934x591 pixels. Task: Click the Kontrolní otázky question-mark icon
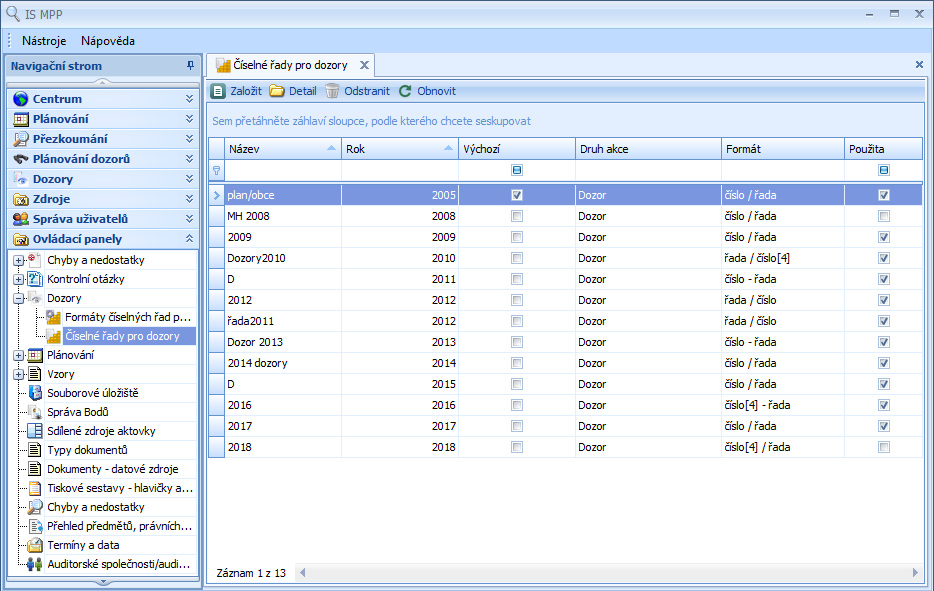pos(35,279)
